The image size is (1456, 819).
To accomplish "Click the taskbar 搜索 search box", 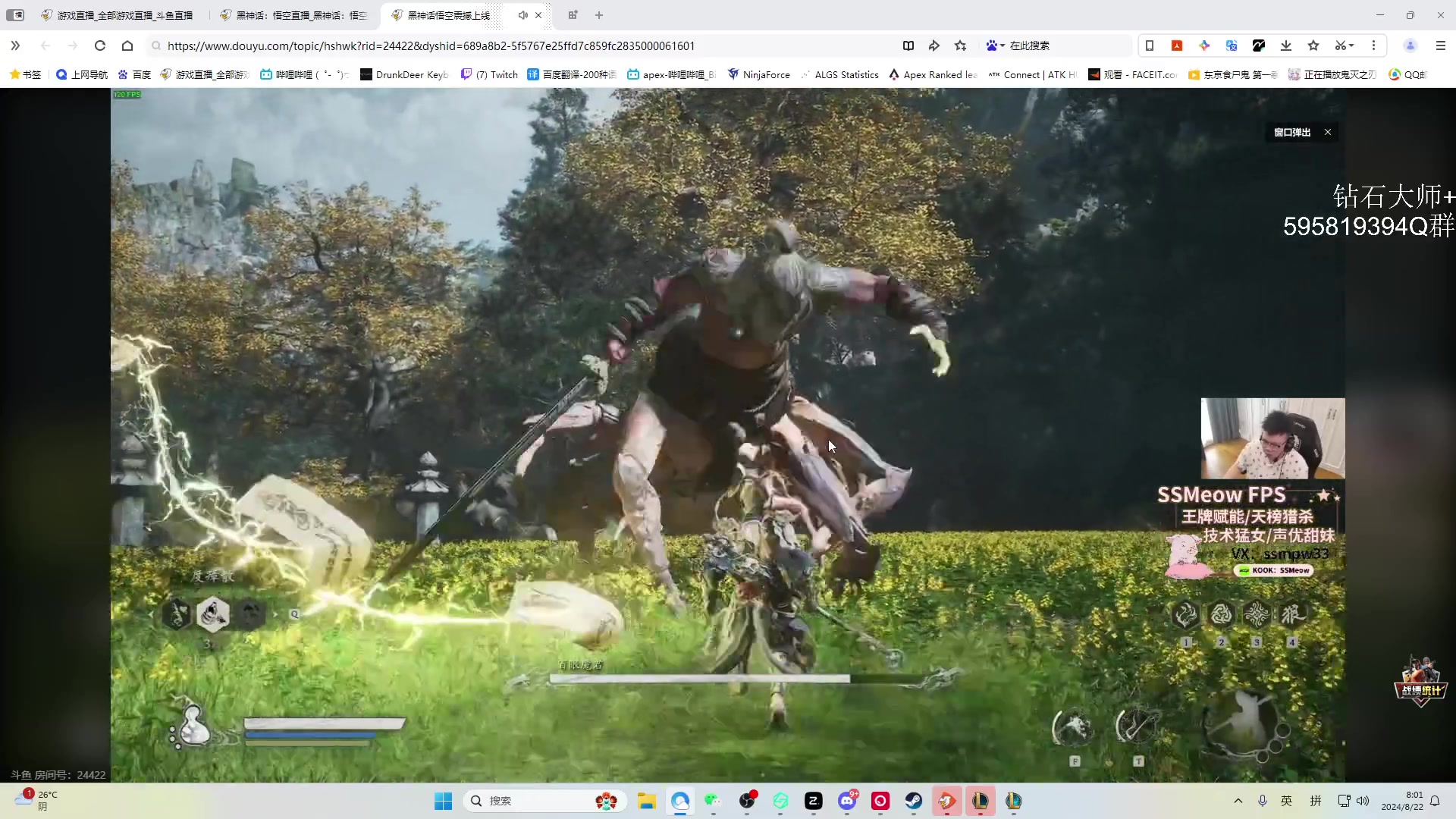I will [x=544, y=801].
